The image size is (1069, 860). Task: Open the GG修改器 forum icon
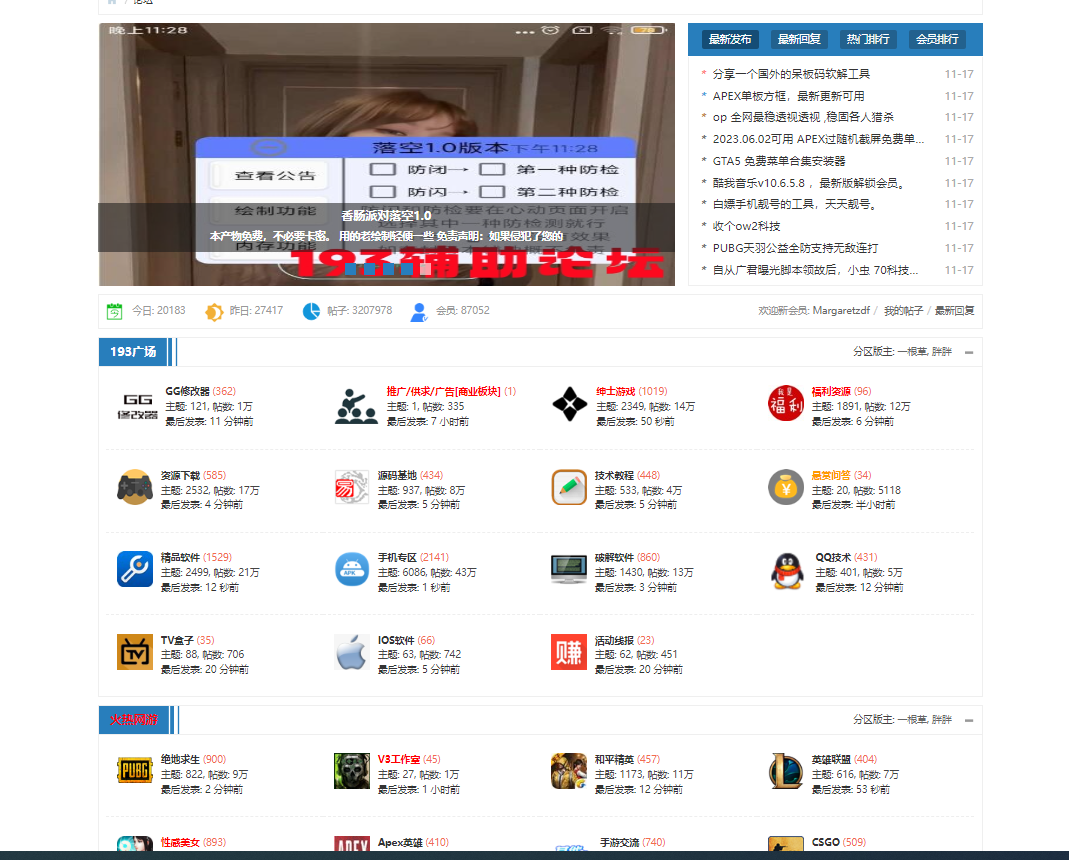(x=138, y=406)
